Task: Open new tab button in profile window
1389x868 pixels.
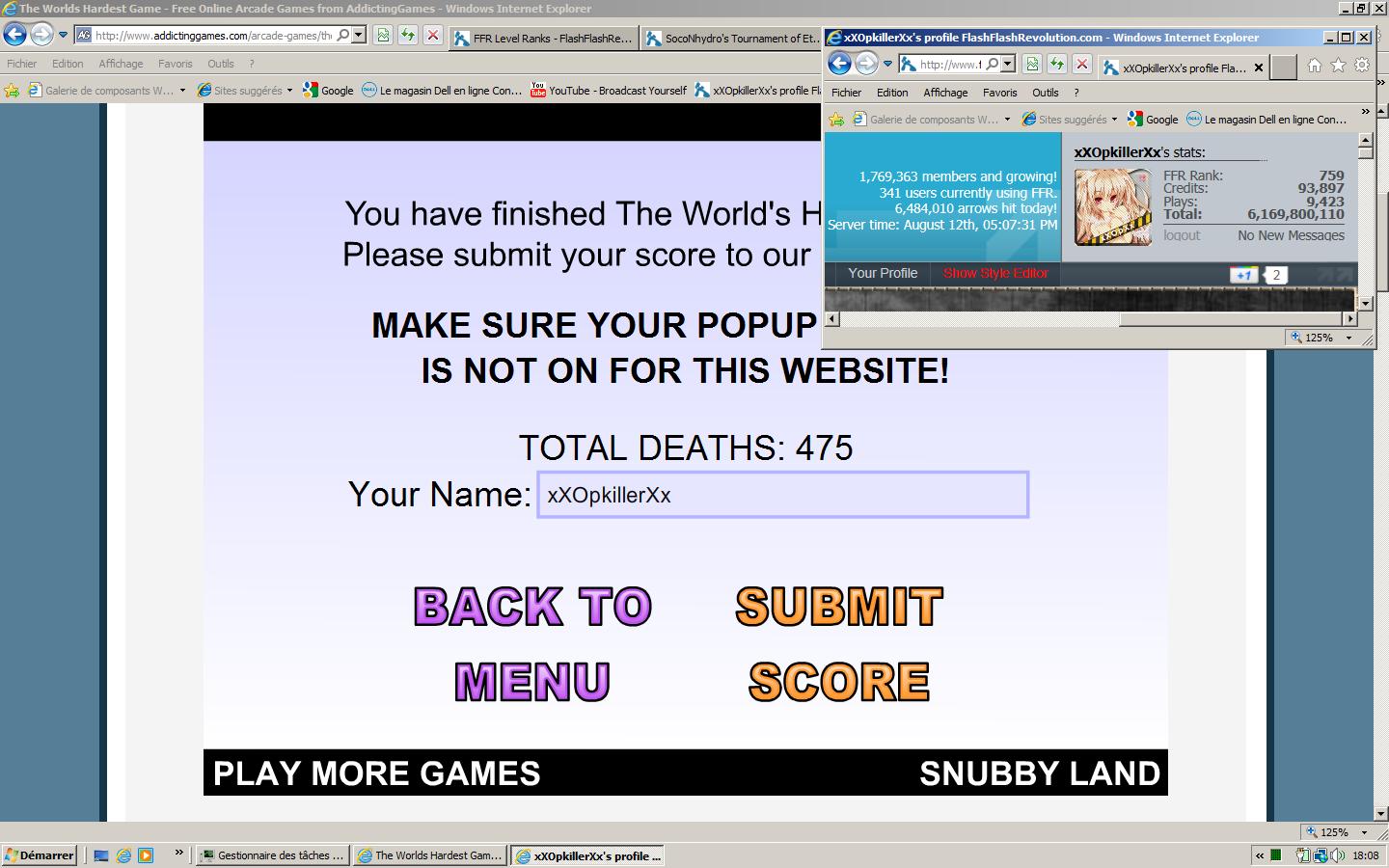Action: (1284, 68)
